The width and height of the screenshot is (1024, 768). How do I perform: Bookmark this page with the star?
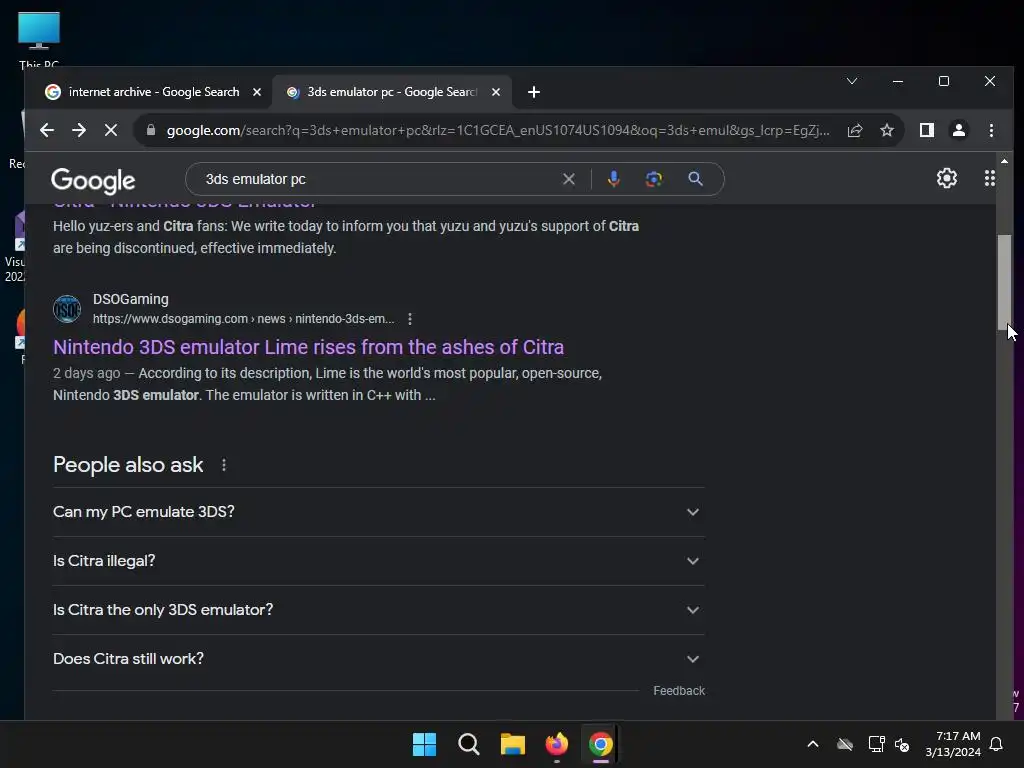point(886,130)
